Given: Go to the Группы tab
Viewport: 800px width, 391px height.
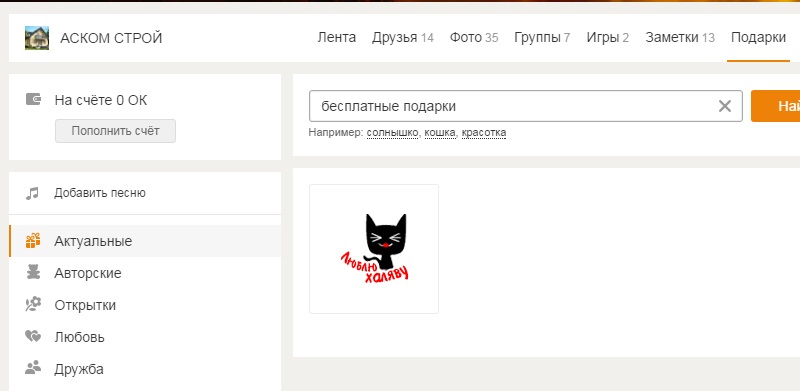Looking at the screenshot, I should click(x=542, y=38).
